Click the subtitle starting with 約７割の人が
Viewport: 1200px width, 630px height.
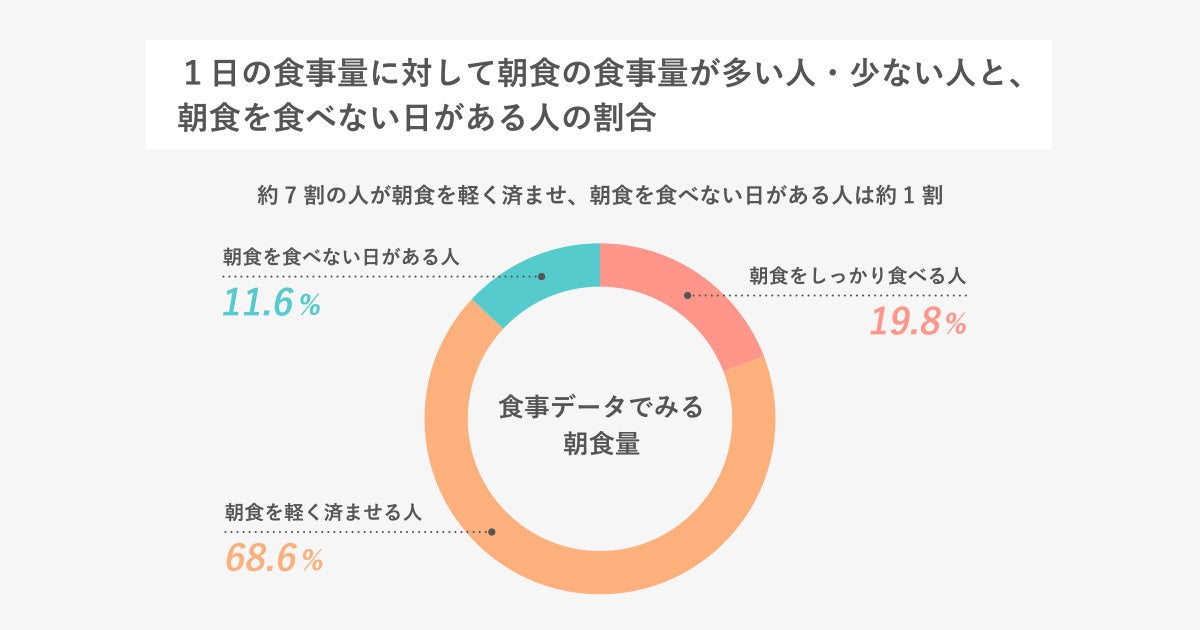coord(600,196)
